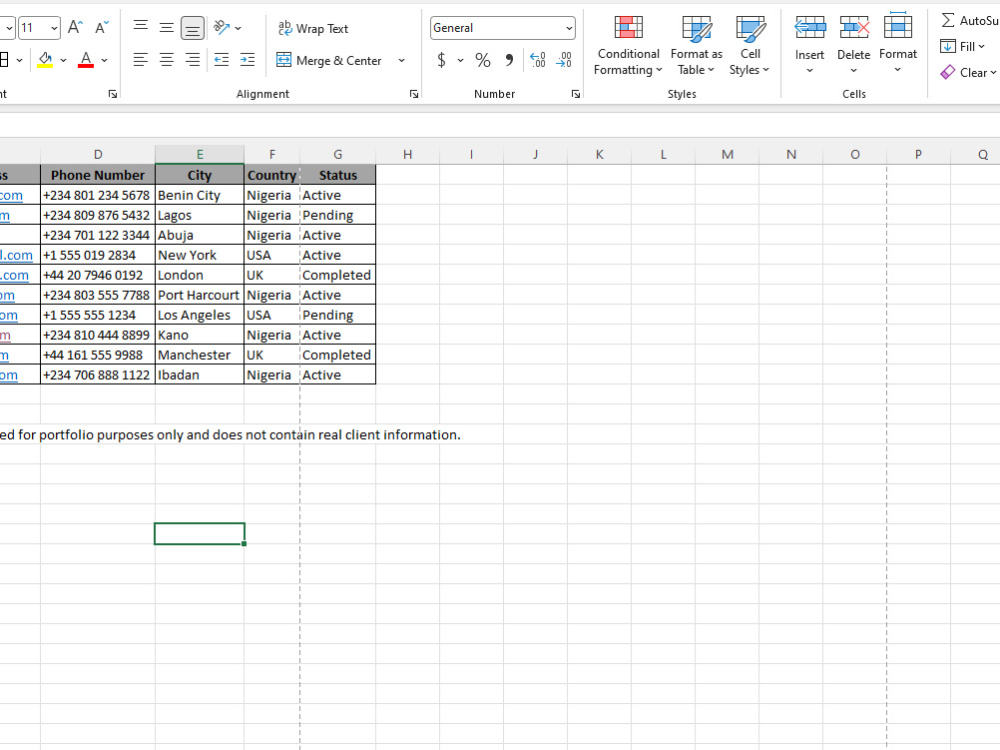Viewport: 1000px width, 750px height.
Task: Open the Clear options
Action: click(x=968, y=73)
